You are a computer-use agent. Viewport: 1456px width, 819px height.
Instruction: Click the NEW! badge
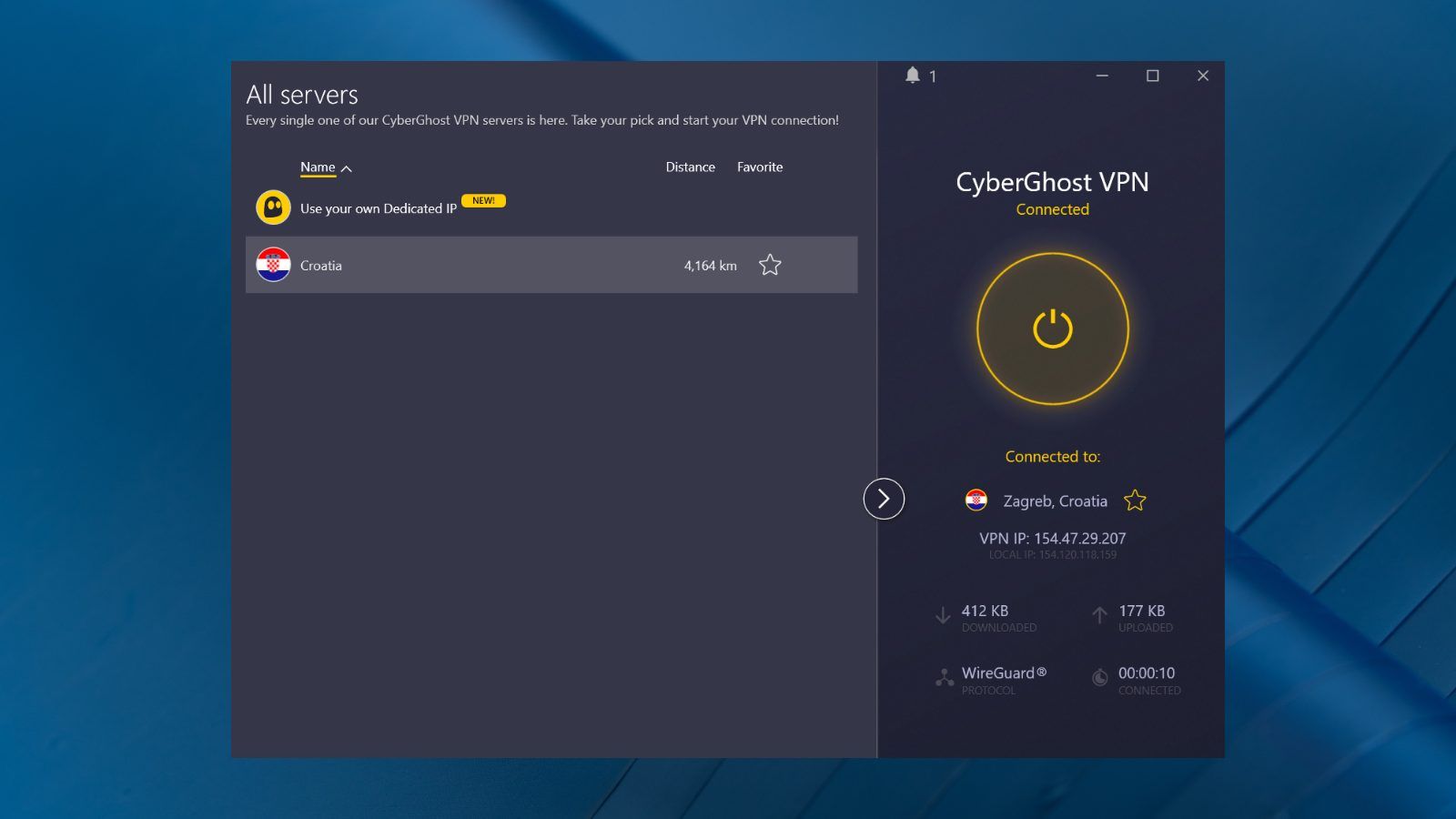point(483,200)
